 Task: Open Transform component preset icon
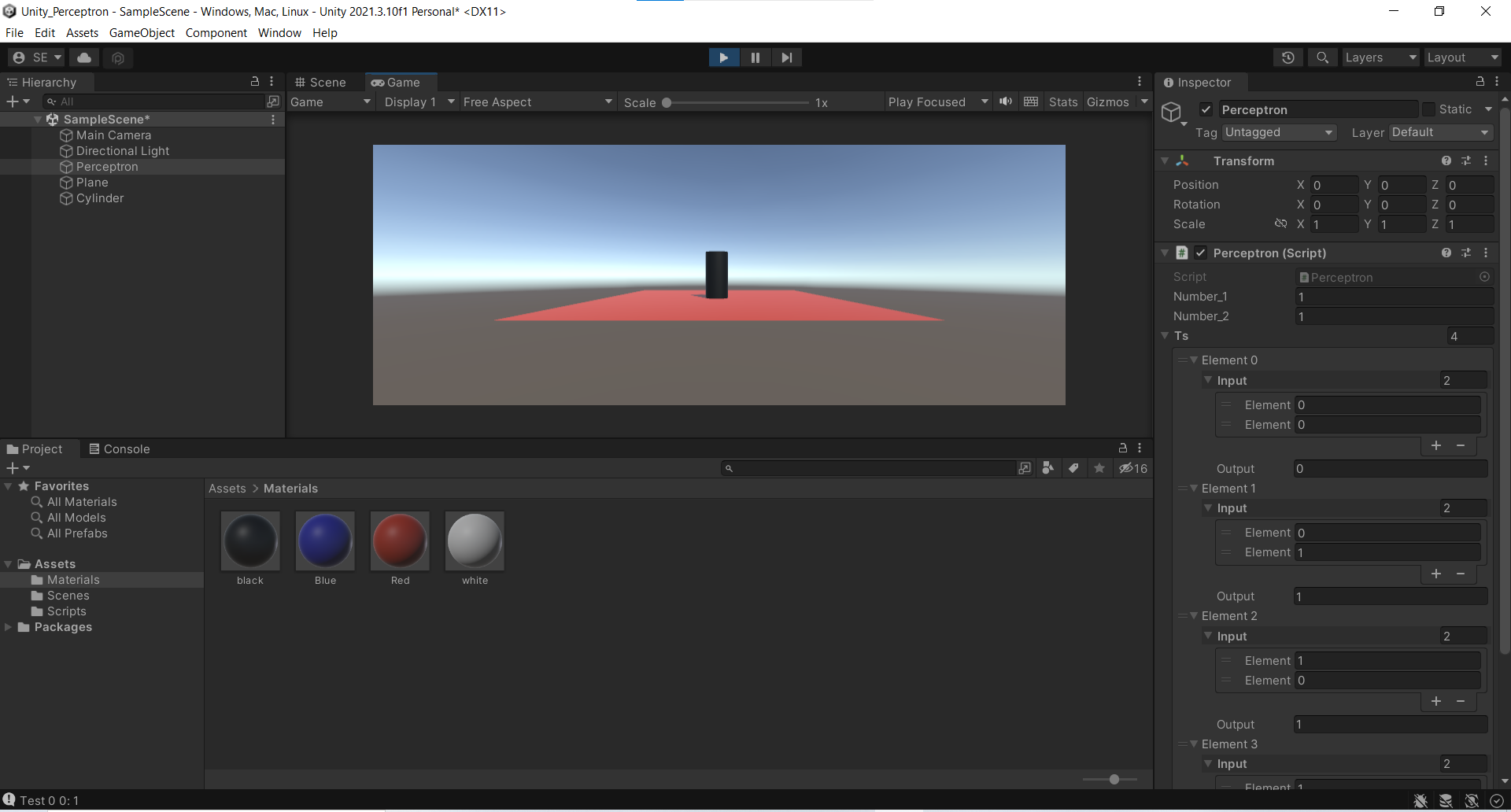(x=1466, y=161)
